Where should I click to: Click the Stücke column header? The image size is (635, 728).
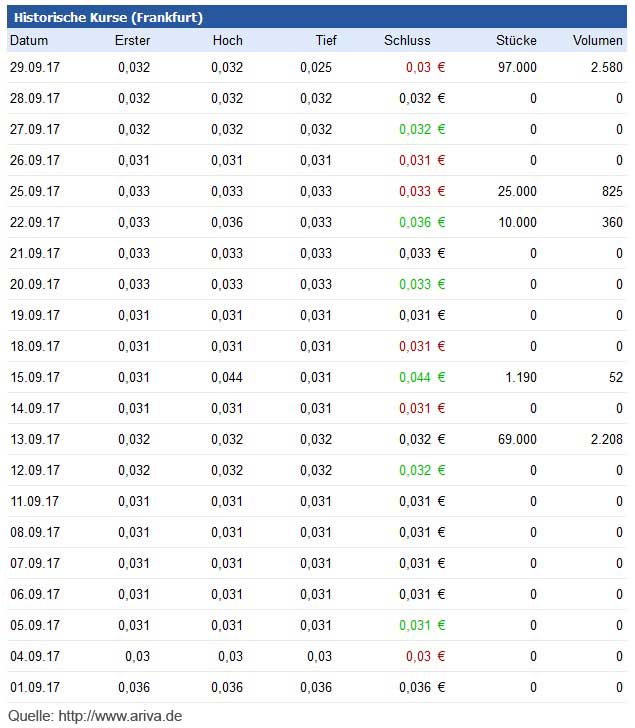pyautogui.click(x=516, y=40)
